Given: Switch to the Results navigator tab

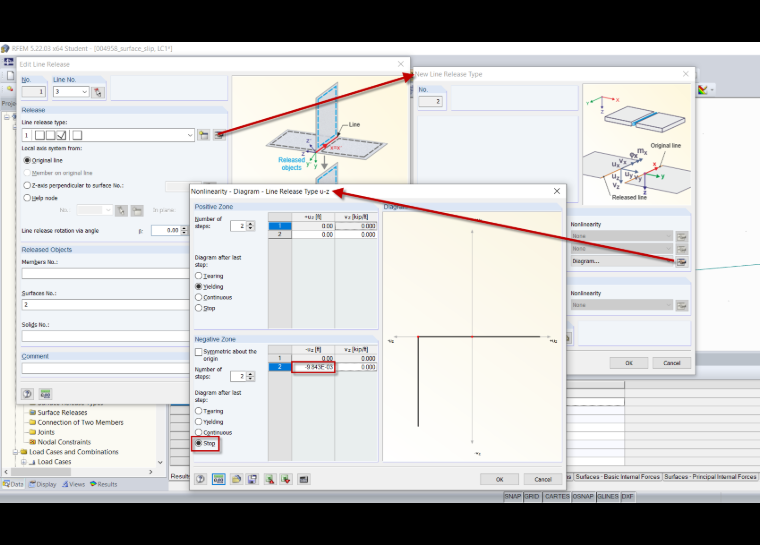Looking at the screenshot, I should 104,484.
